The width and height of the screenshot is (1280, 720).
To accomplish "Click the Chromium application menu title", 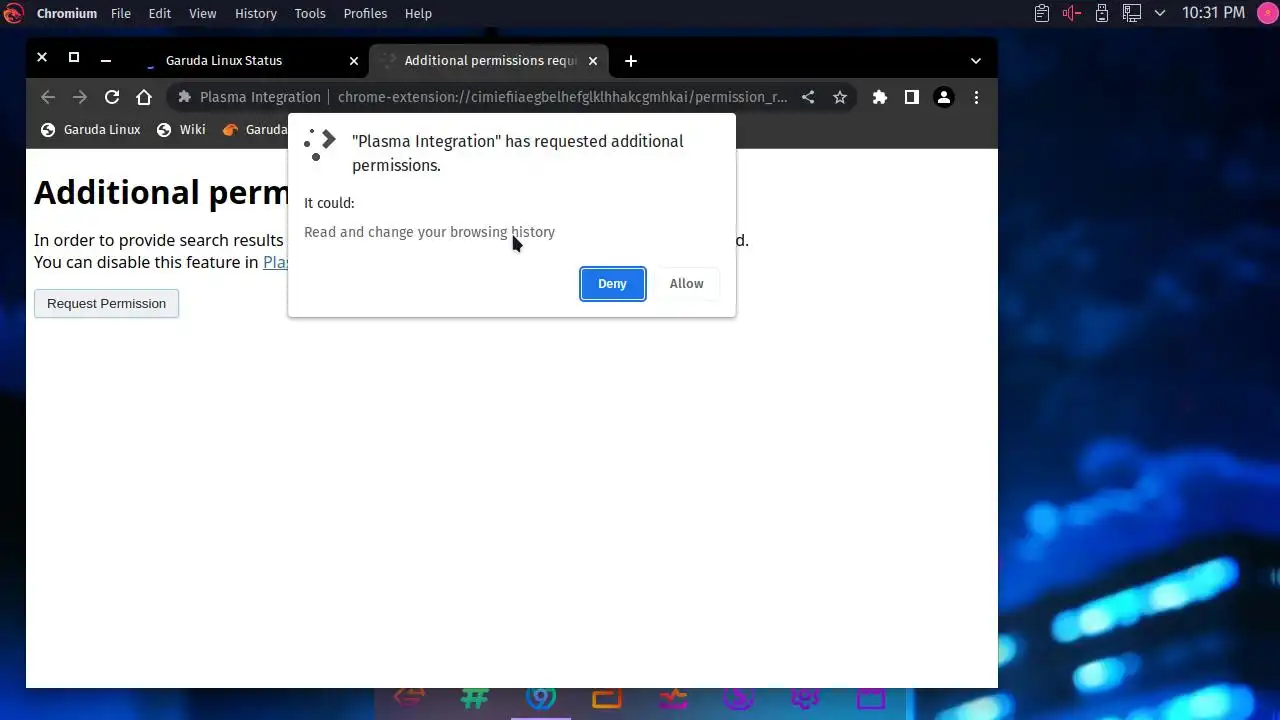I will click(x=67, y=13).
